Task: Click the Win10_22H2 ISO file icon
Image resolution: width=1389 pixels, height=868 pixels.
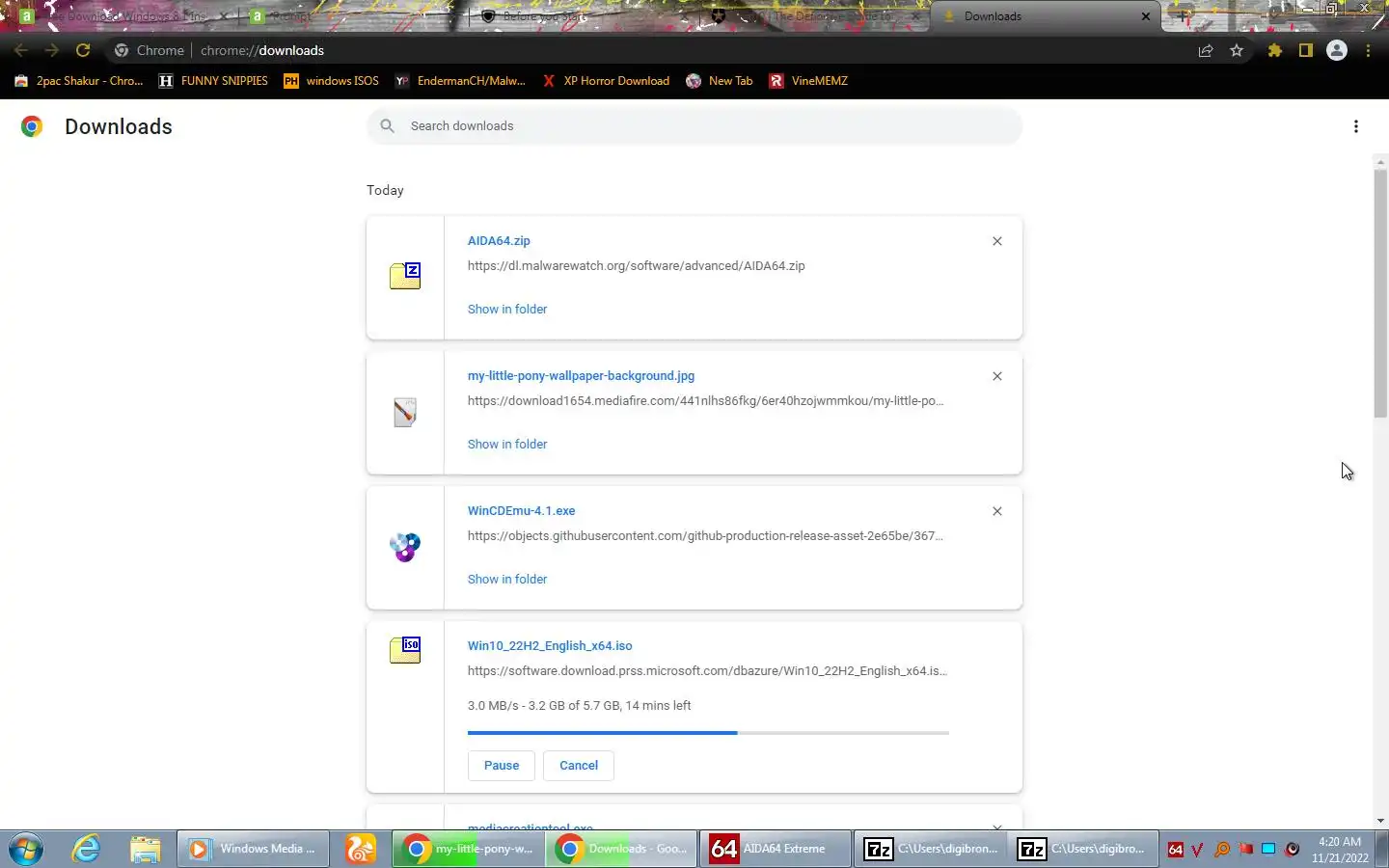Action: tap(405, 650)
